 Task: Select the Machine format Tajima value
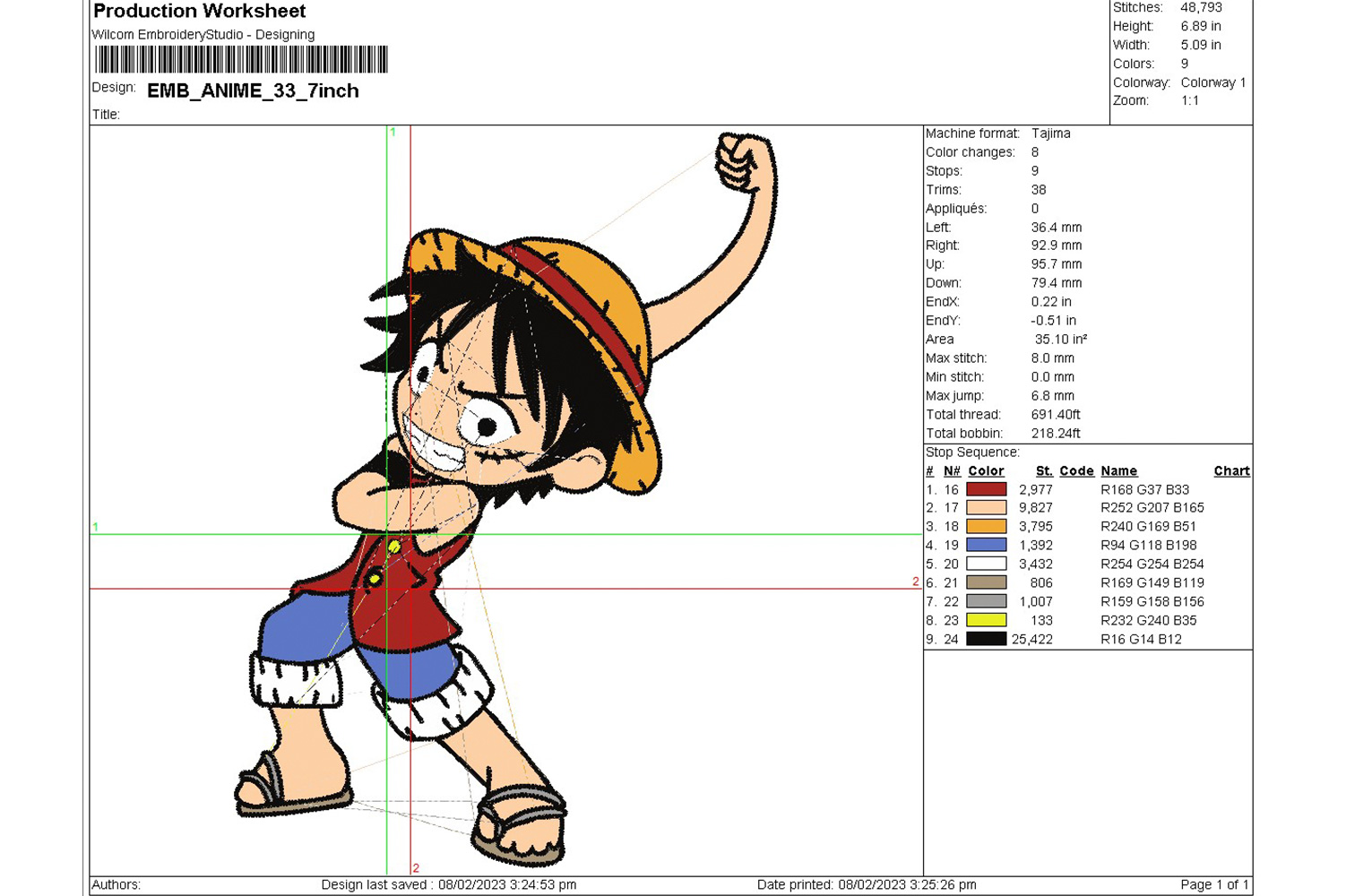1050,134
